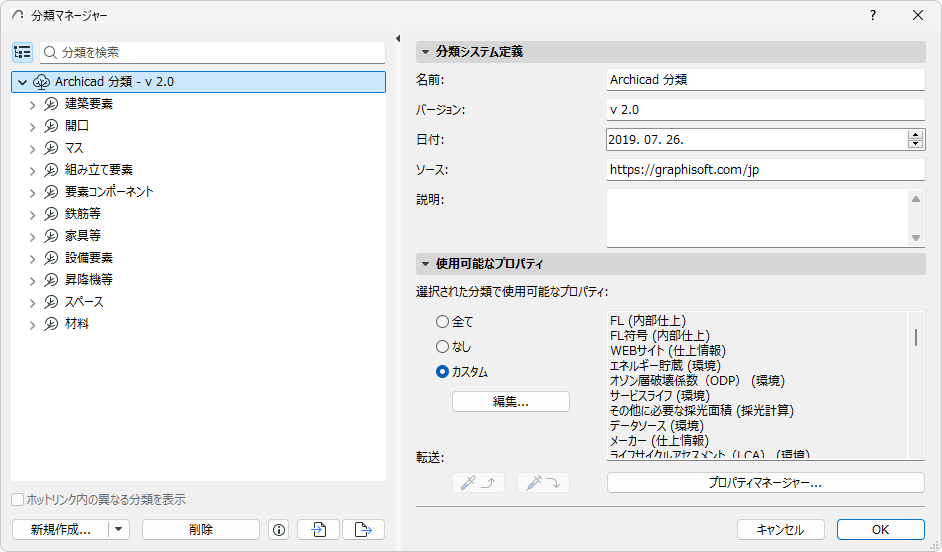The height and width of the screenshot is (552, 942).
Task: Click FL (内部仕上) in properties list
Action: click(648, 321)
